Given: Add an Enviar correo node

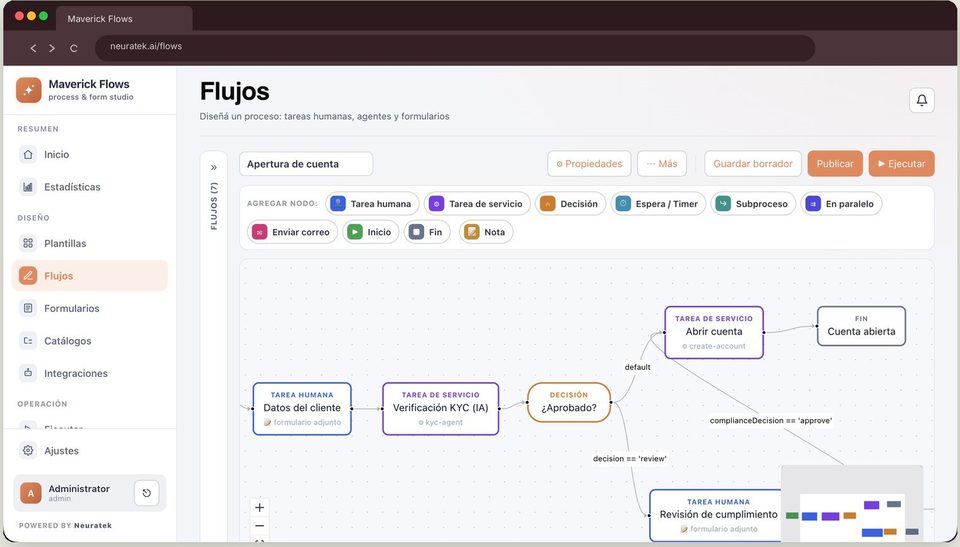Looking at the screenshot, I should [292, 232].
